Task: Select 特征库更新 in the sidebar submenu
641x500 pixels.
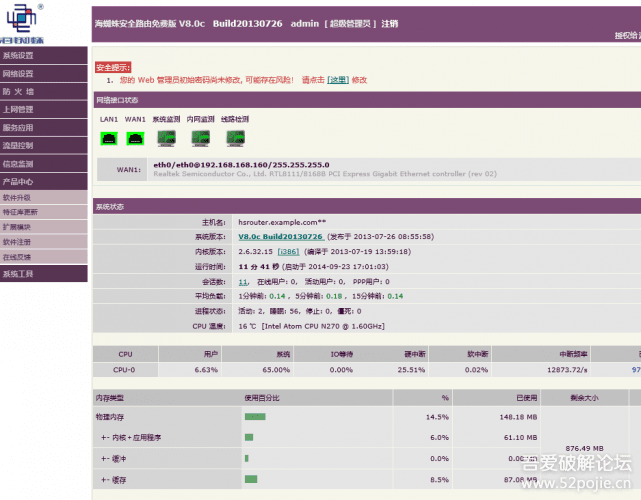Action: [x=20, y=212]
